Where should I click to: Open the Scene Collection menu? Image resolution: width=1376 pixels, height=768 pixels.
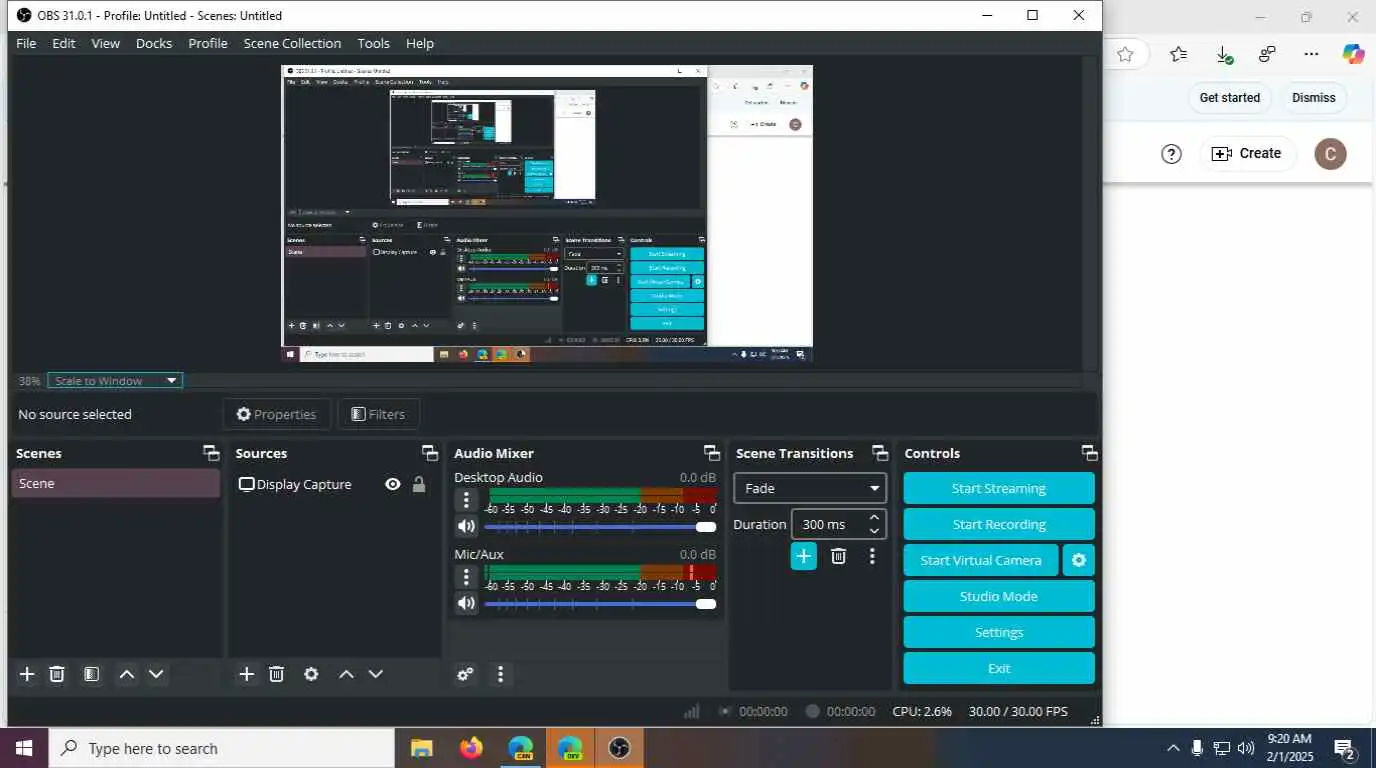292,43
